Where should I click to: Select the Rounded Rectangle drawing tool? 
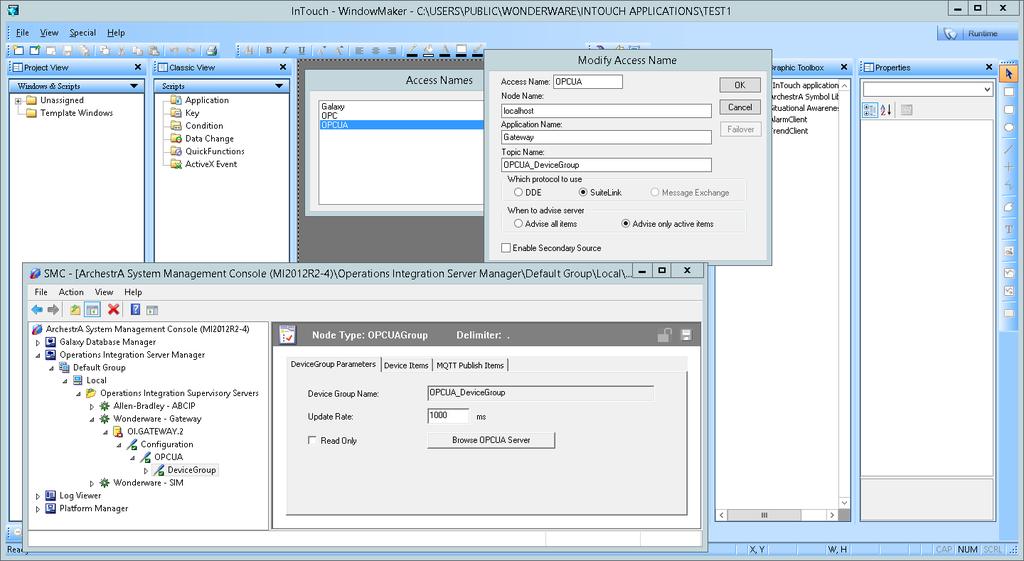pyautogui.click(x=1009, y=110)
